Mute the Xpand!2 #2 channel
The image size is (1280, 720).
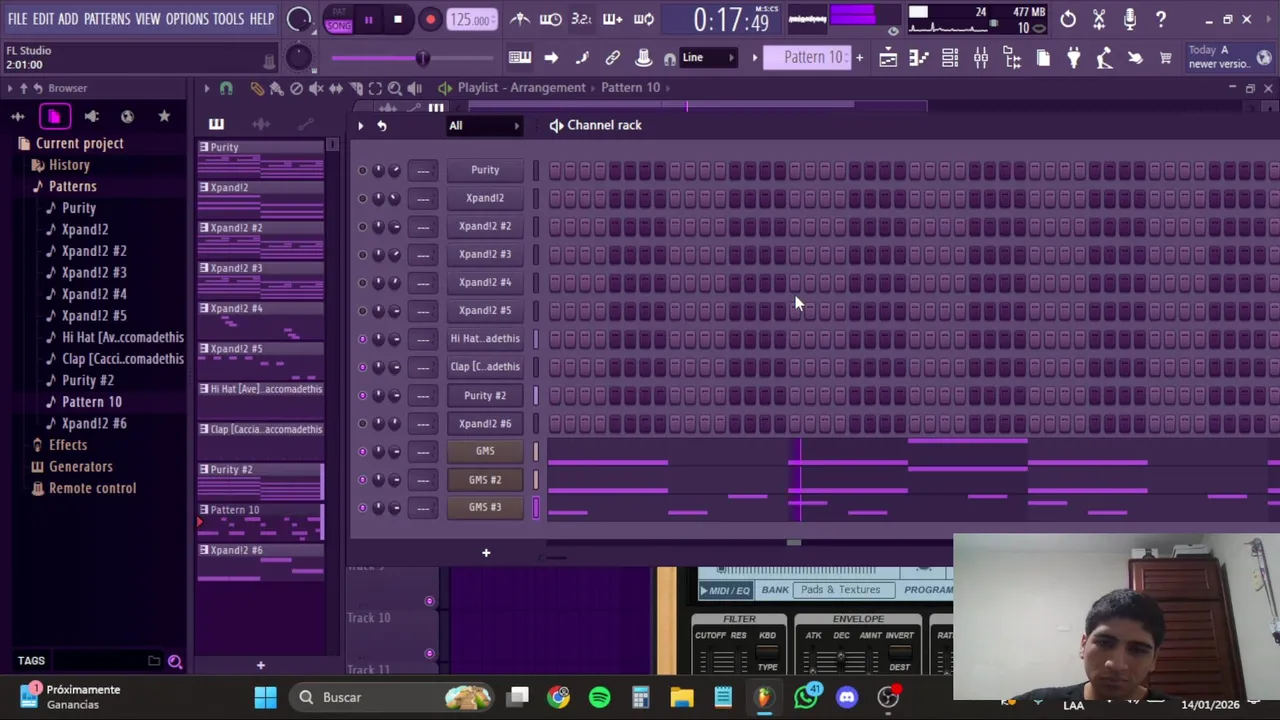pos(362,227)
